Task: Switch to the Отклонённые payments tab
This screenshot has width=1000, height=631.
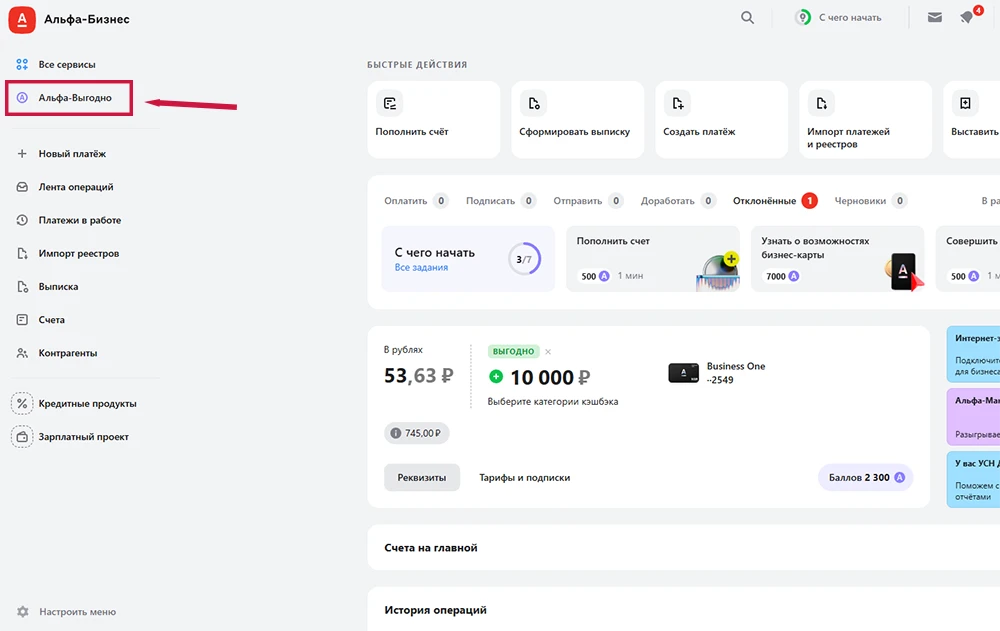Action: (765, 201)
